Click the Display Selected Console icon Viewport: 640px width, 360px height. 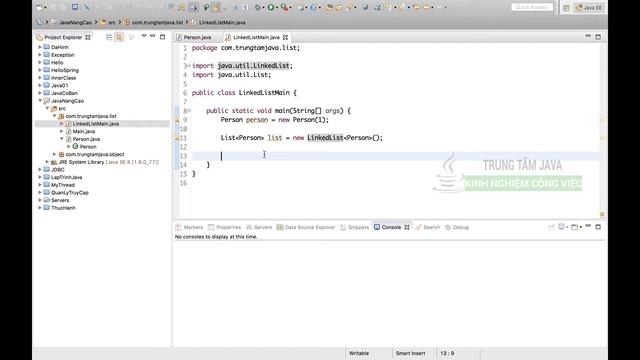click(x=562, y=227)
